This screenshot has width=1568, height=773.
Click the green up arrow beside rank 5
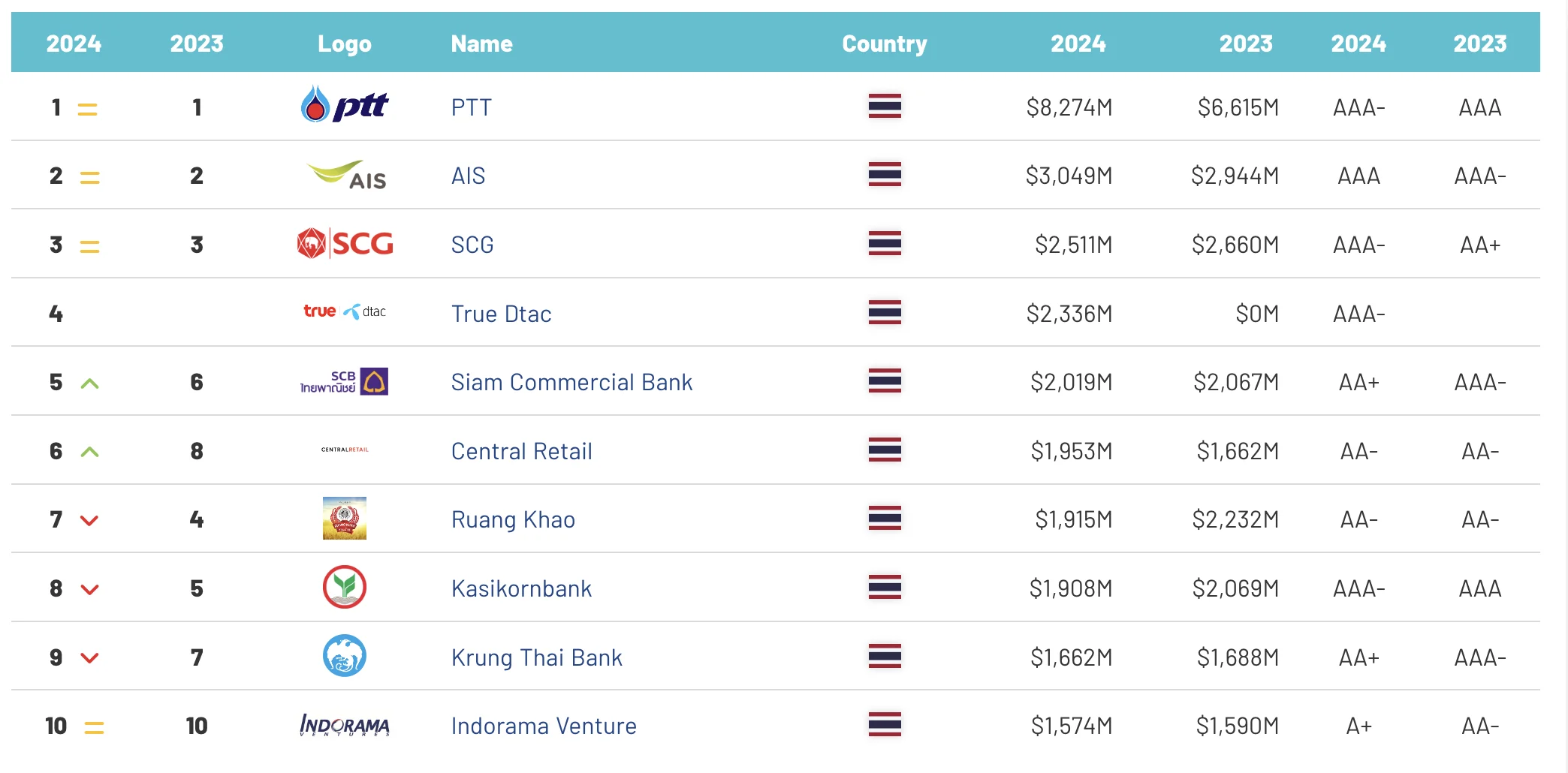click(x=90, y=383)
